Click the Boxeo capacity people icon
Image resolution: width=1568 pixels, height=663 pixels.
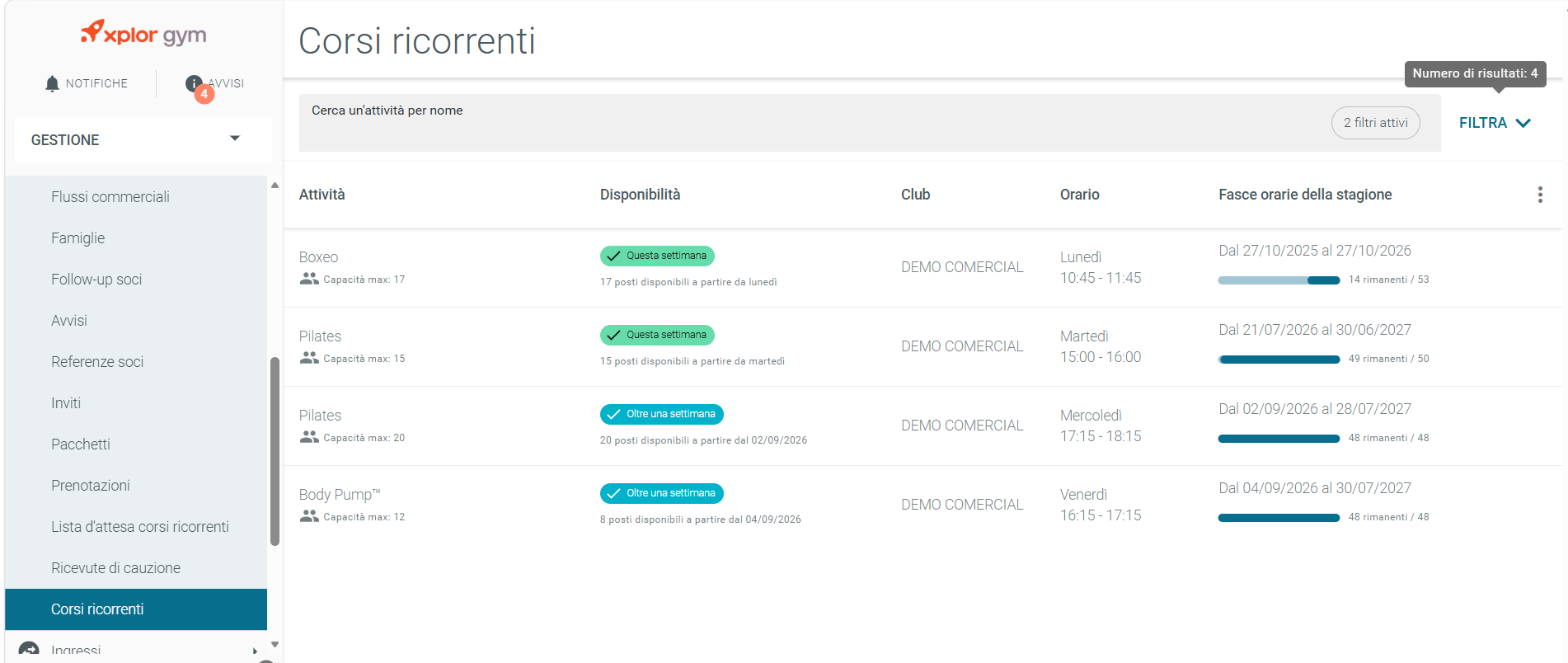click(x=309, y=279)
